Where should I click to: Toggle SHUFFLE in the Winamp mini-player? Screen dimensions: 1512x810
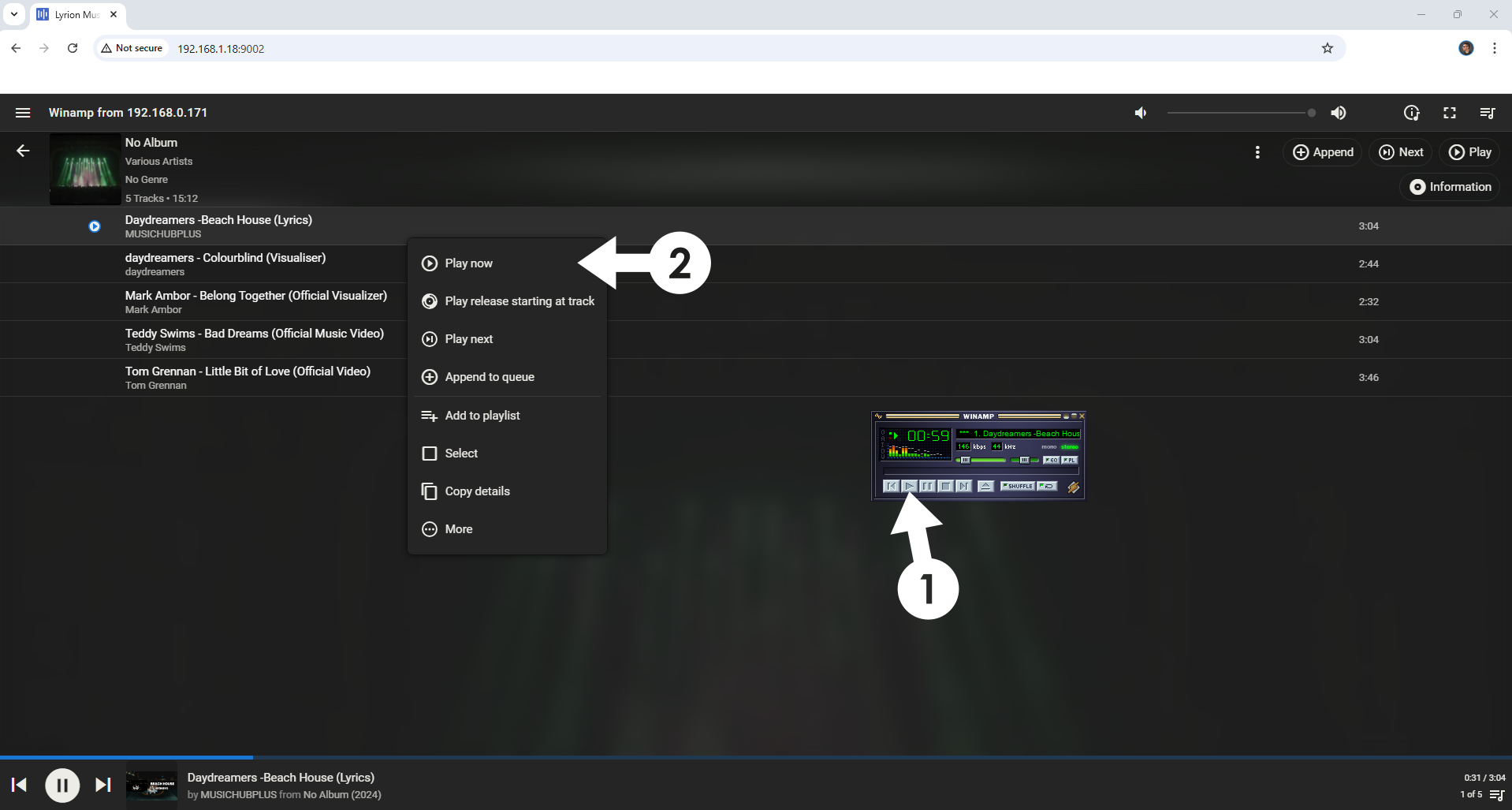(x=1018, y=486)
